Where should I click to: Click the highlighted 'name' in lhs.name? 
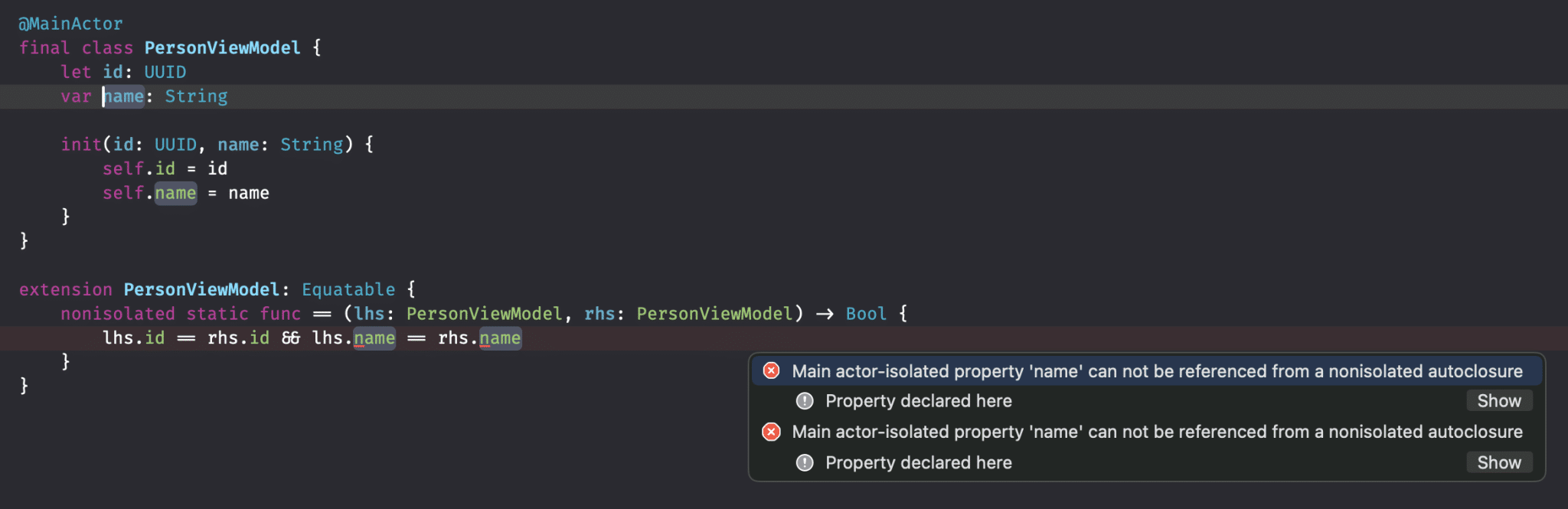click(374, 338)
